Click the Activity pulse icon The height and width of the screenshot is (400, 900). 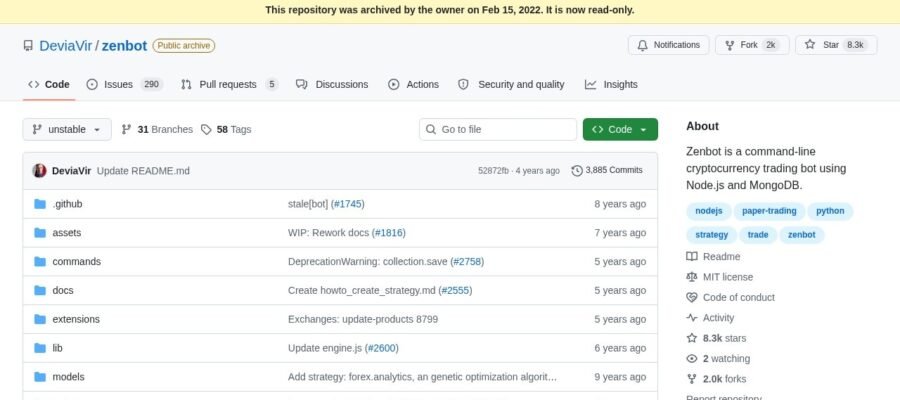[692, 317]
